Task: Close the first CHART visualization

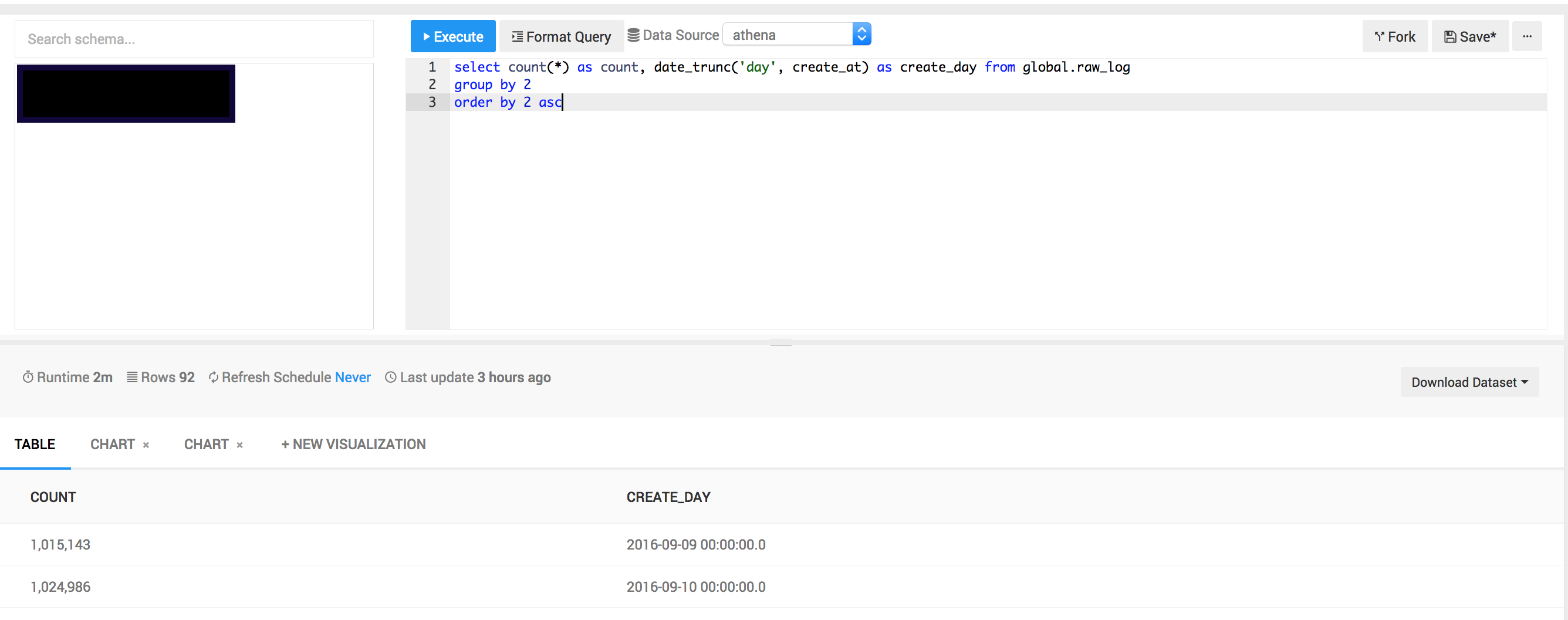Action: (146, 445)
